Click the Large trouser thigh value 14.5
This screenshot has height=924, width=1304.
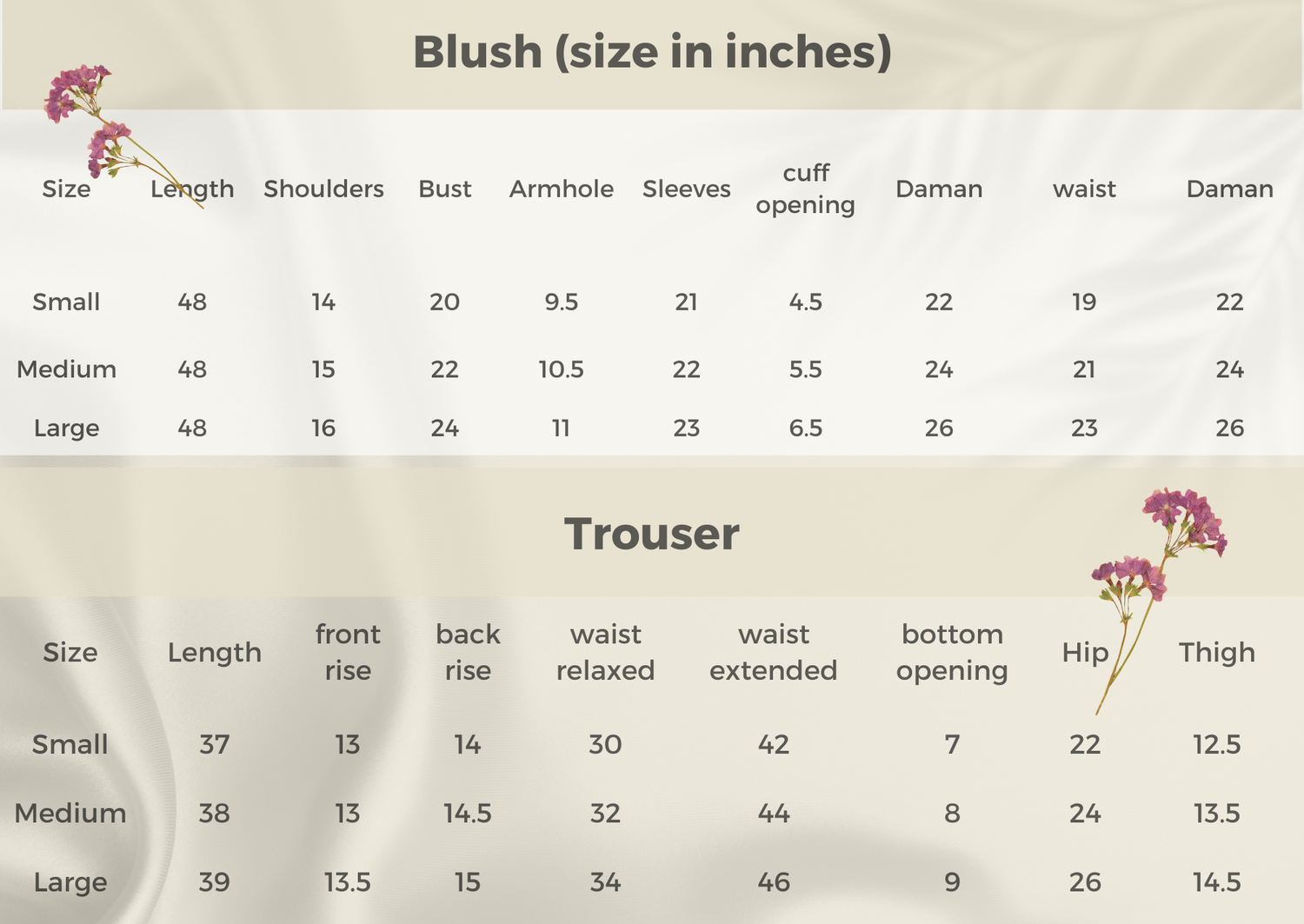pyautogui.click(x=1217, y=882)
